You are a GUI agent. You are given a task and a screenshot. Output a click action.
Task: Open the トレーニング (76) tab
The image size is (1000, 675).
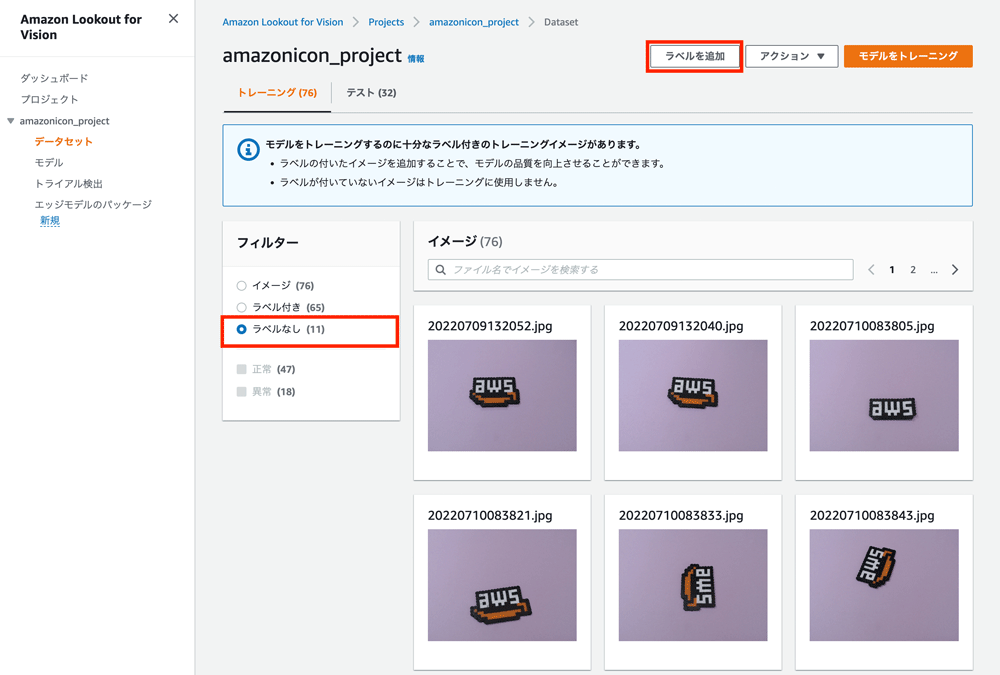[x=277, y=93]
